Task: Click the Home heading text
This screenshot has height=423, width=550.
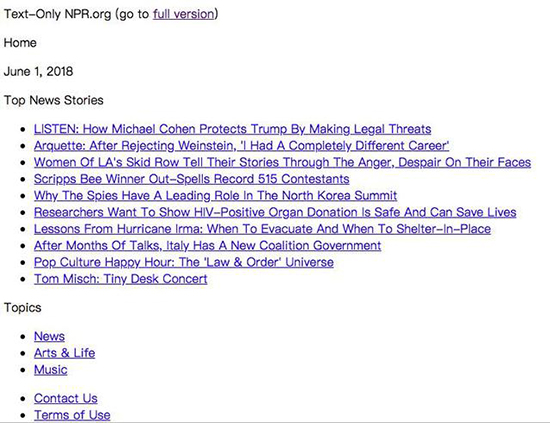Action: point(20,43)
